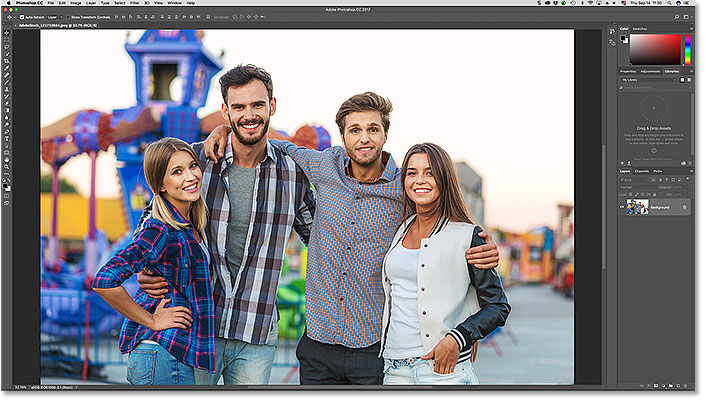Click add layer mask icon
The image size is (705, 400).
point(656,386)
